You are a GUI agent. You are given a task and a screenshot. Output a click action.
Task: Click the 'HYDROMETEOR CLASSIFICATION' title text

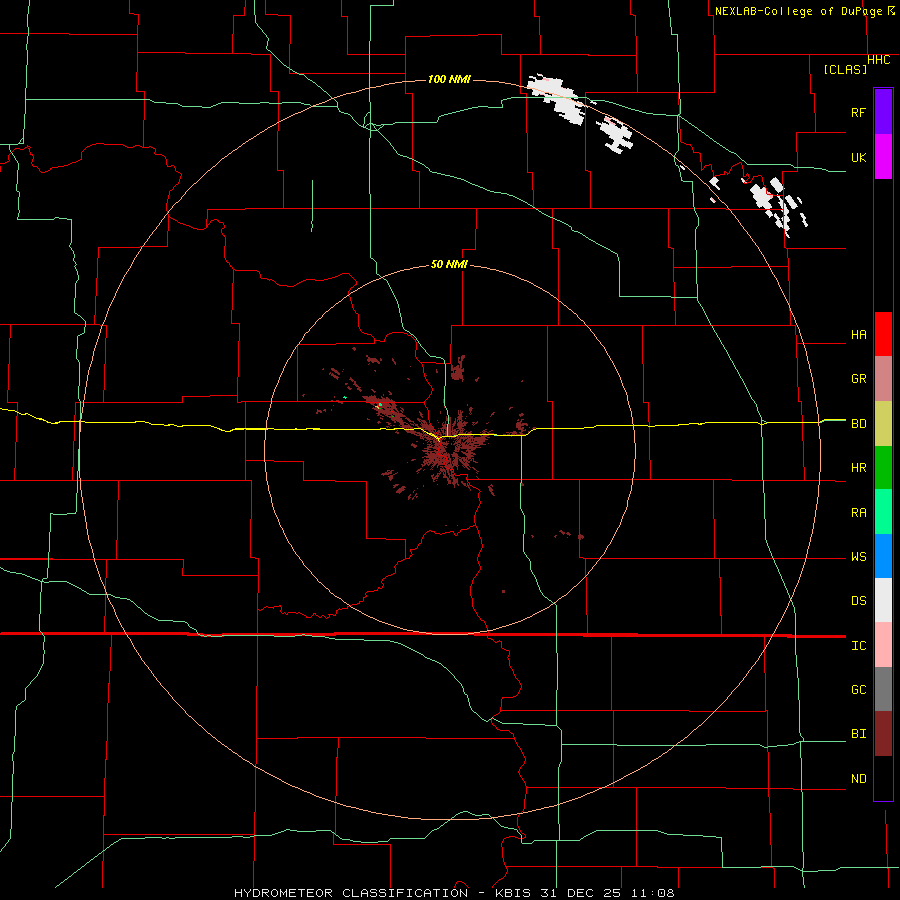coord(351,893)
